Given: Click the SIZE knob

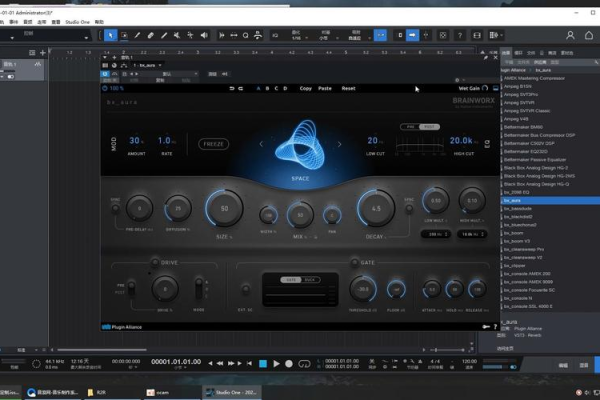Looking at the screenshot, I should coord(224,208).
